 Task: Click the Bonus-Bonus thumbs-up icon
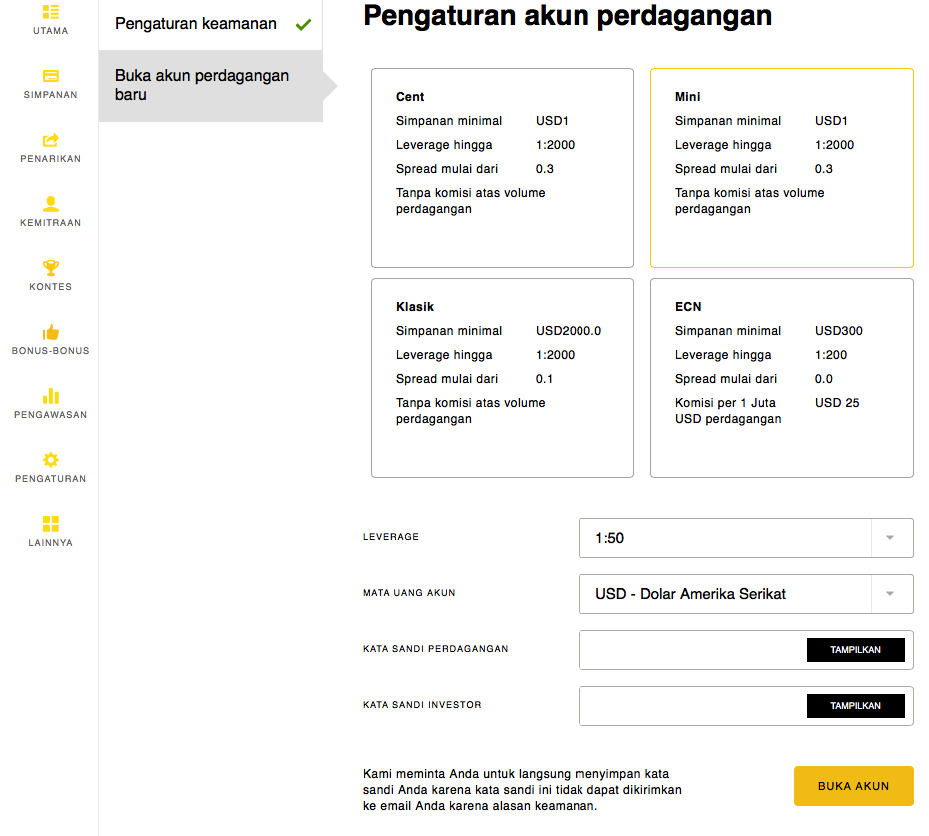51,332
